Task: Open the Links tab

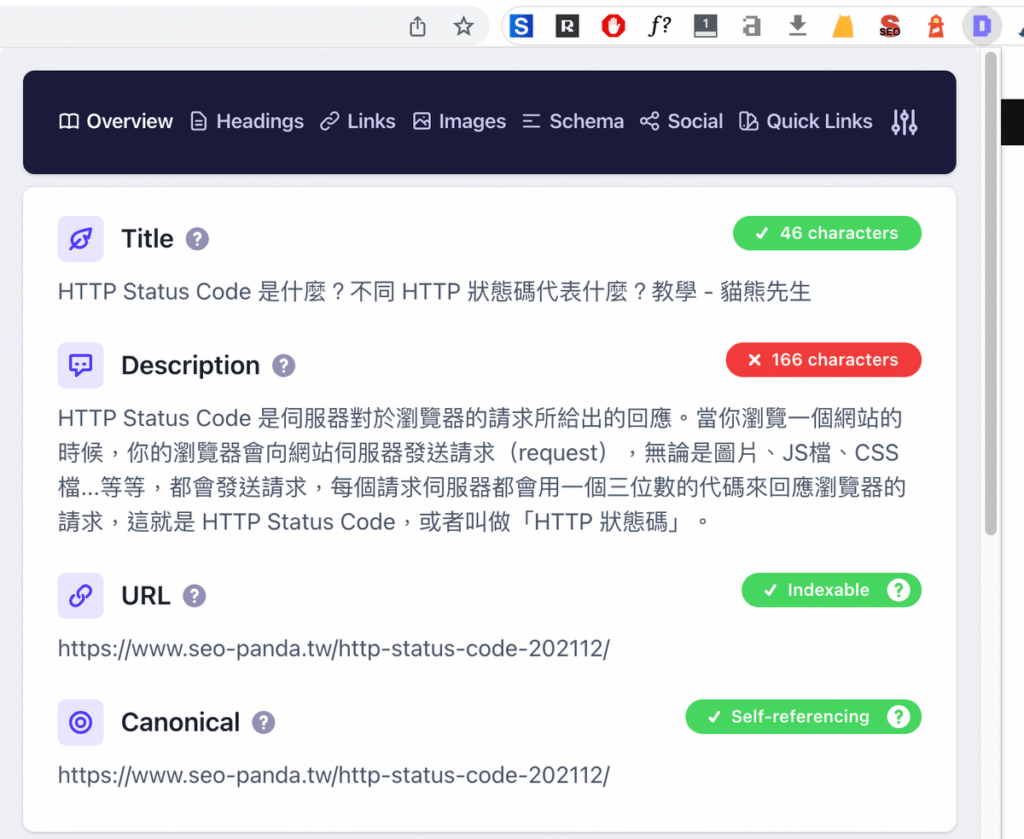Action: pos(358,121)
